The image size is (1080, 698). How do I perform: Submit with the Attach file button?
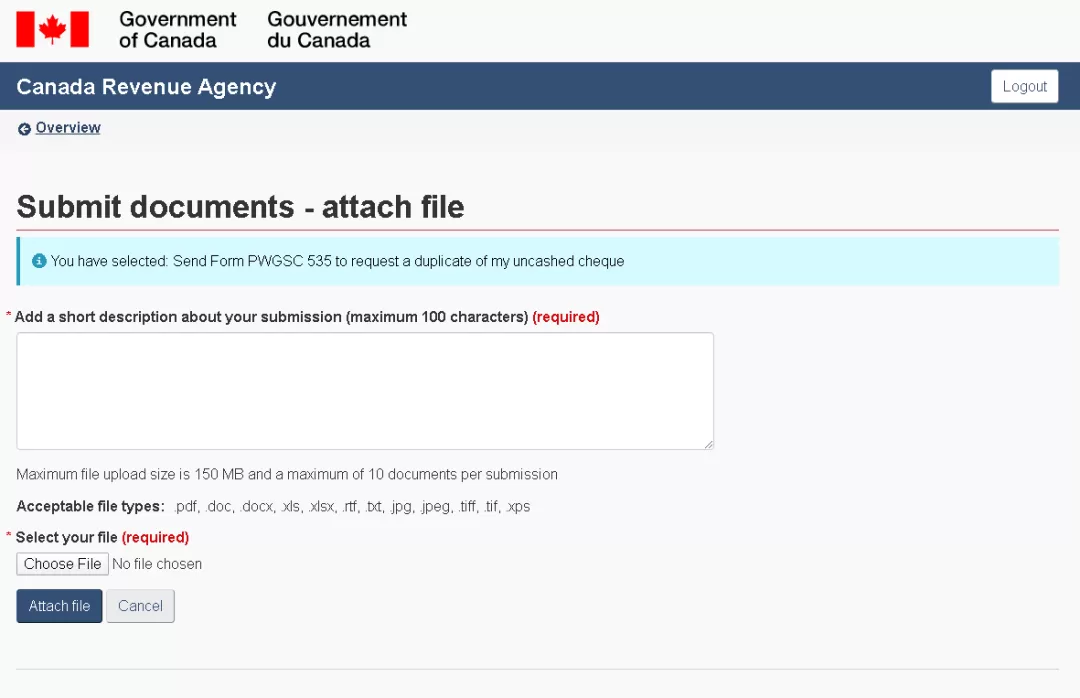tap(59, 606)
